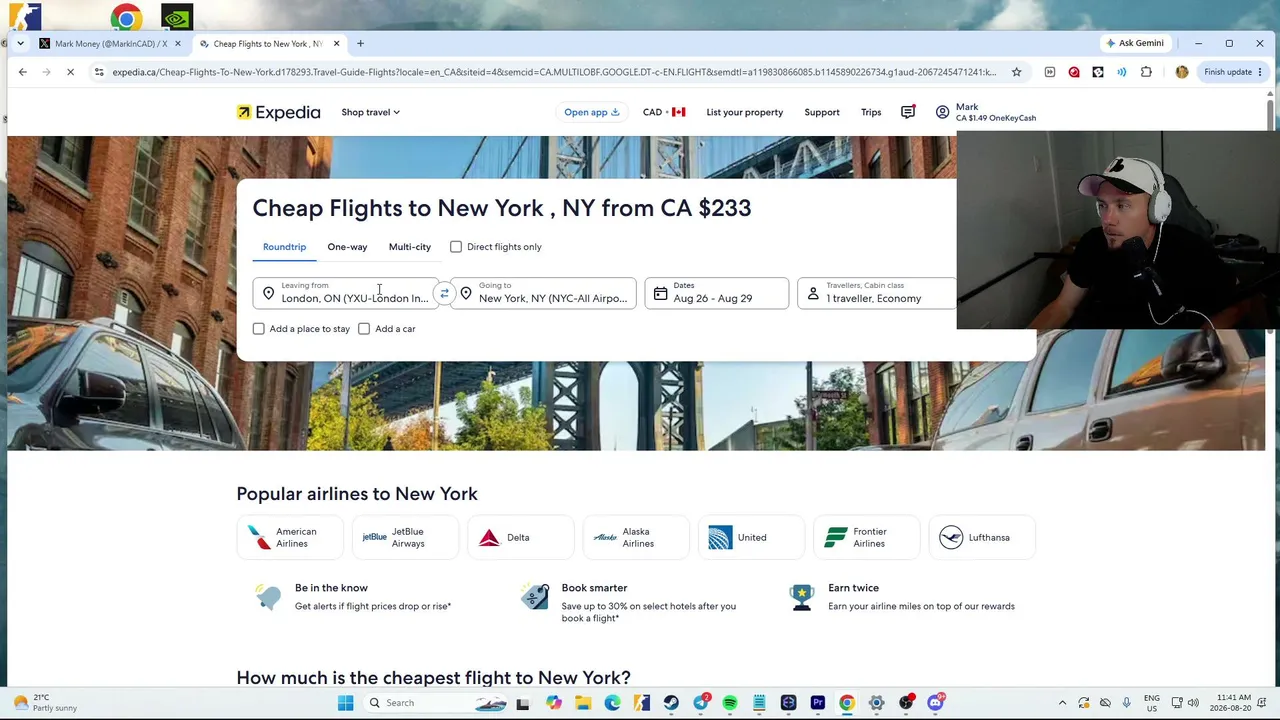
Task: Open the Support menu item
Action: coord(822,112)
